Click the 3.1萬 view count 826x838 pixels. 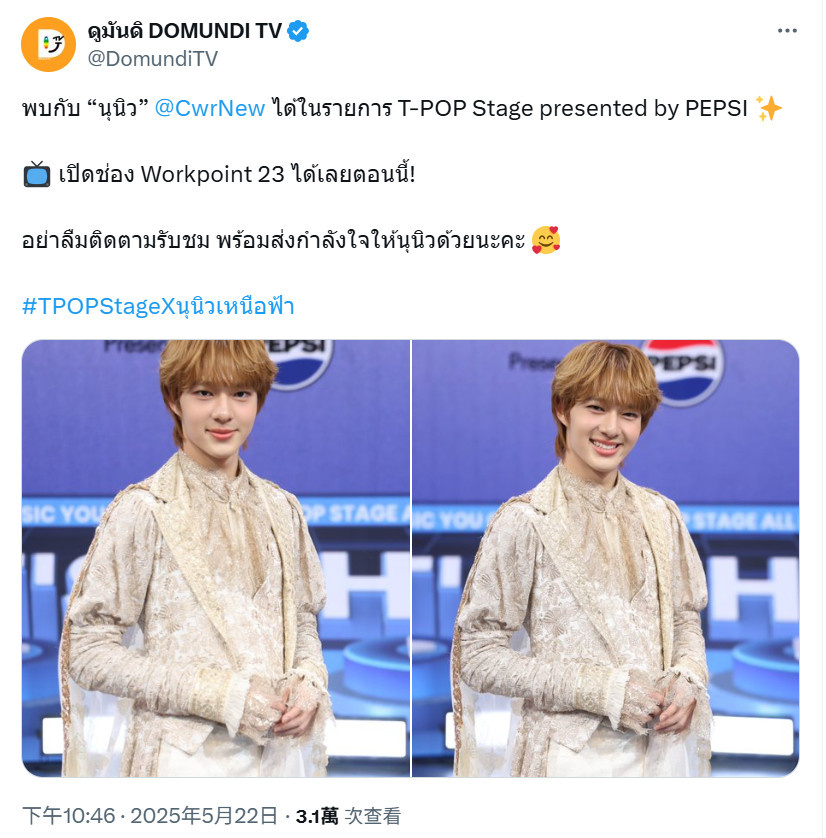[317, 816]
